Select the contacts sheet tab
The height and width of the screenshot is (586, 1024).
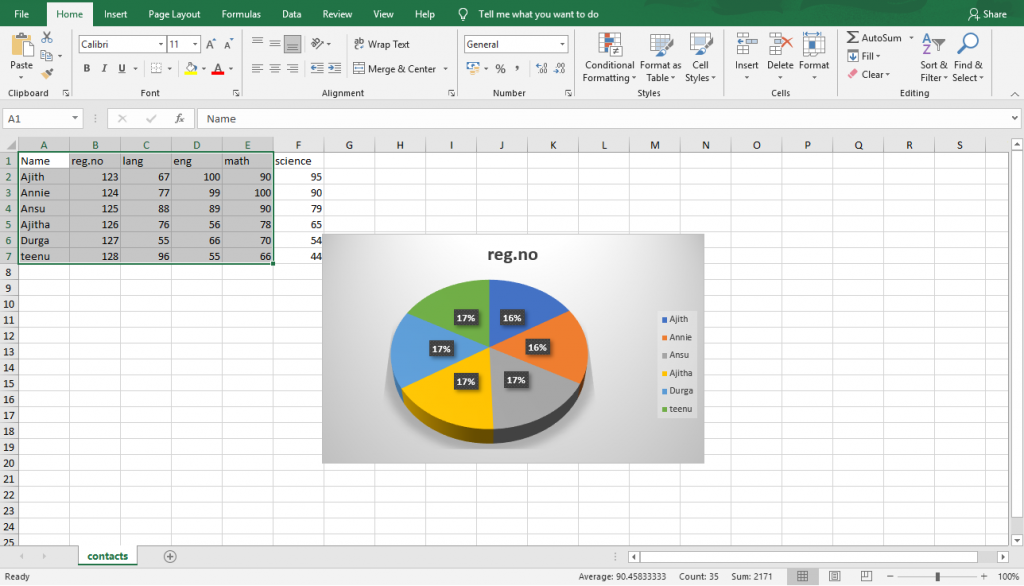tap(107, 556)
